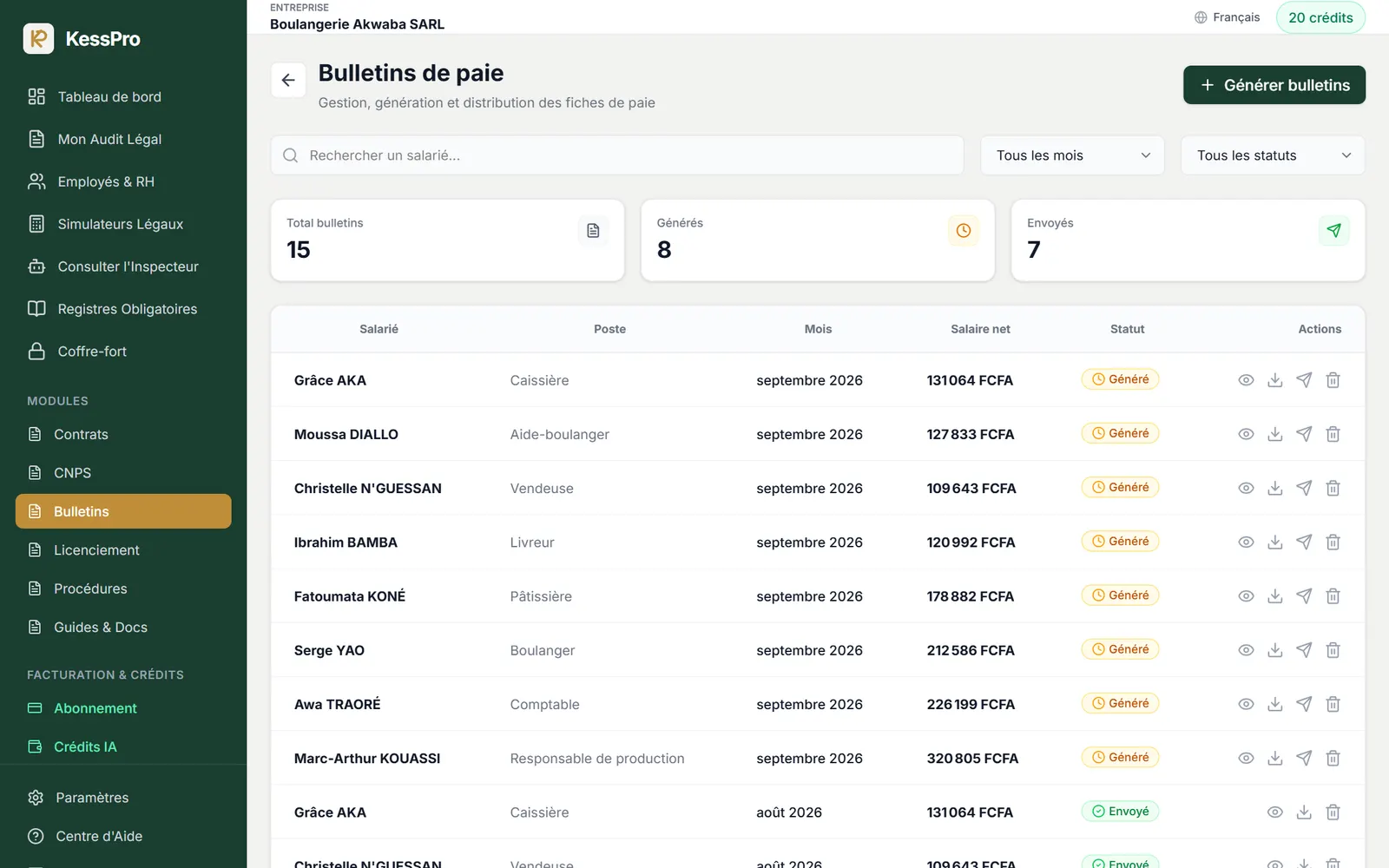Open Tableau de bord in sidebar
Screen dimensions: 1389x868
pos(123,96)
